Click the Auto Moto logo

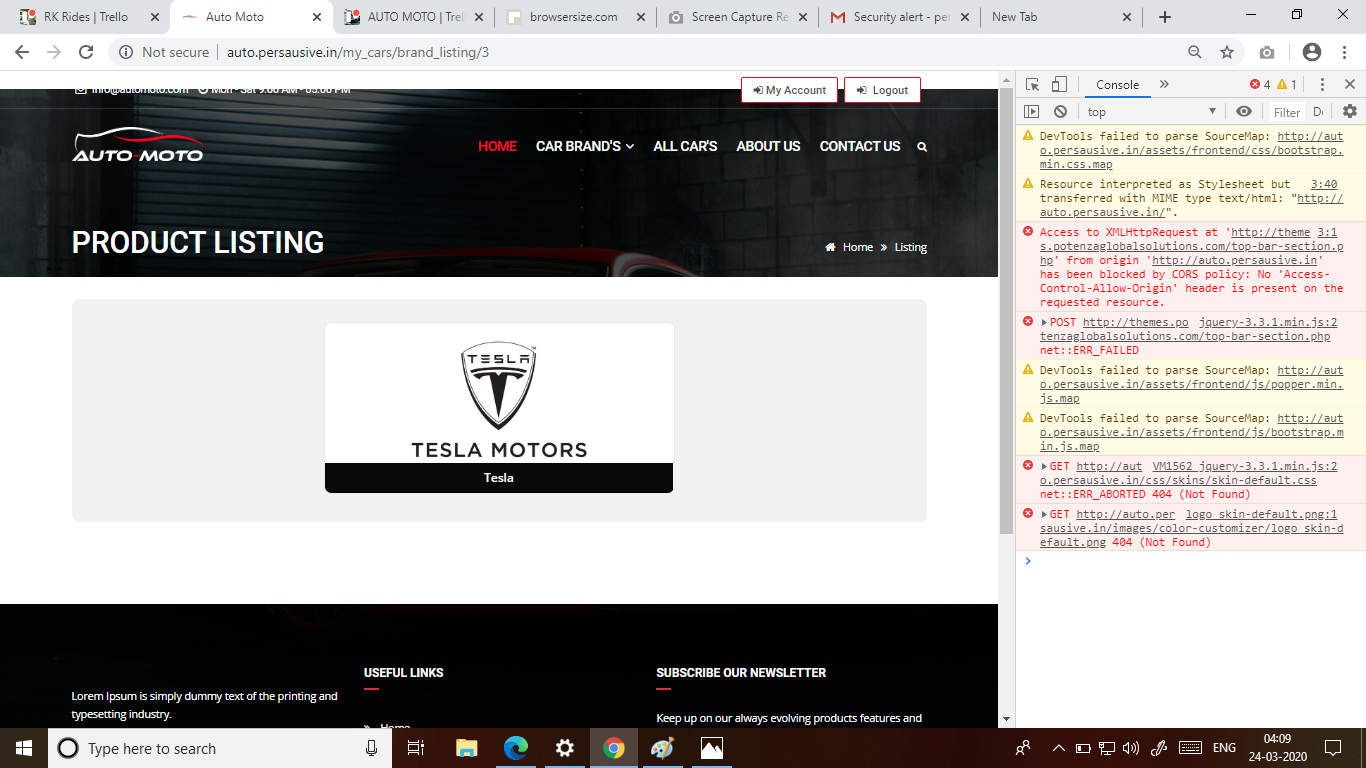pyautogui.click(x=138, y=145)
